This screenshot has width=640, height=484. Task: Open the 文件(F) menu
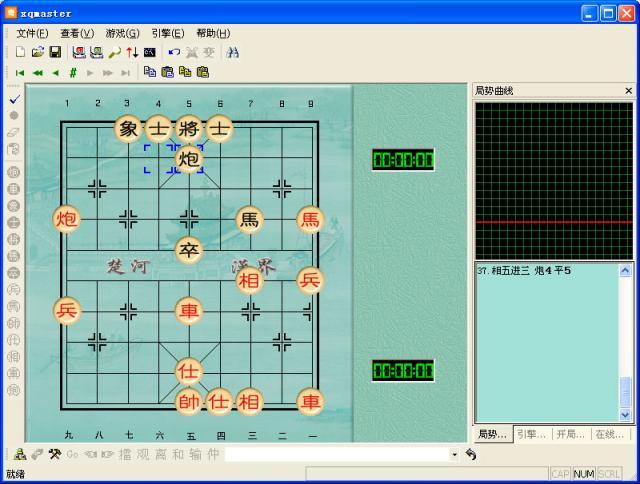tap(32, 33)
